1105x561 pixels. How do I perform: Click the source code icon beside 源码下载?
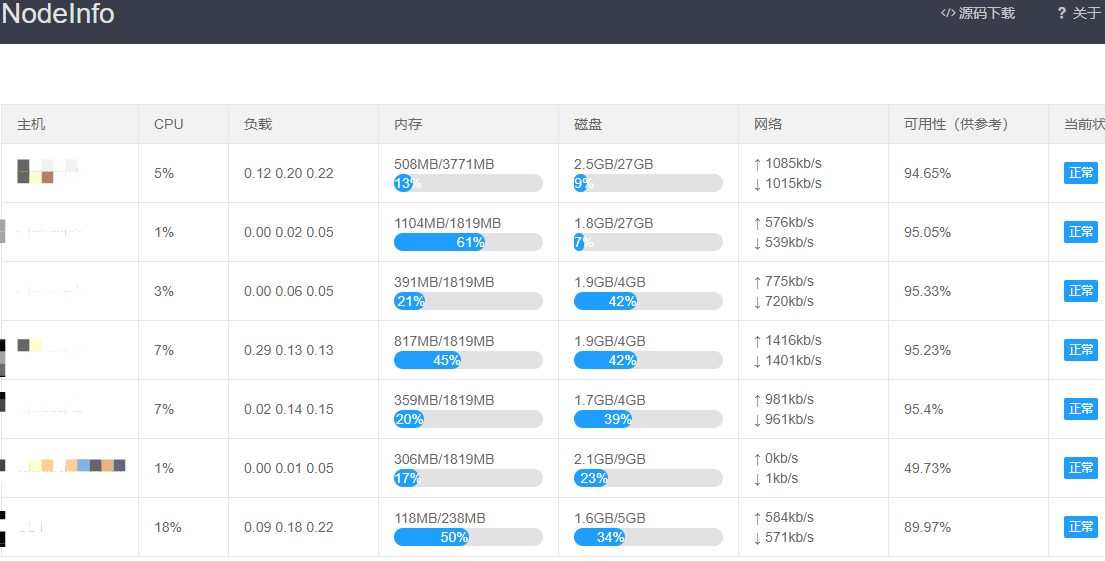click(x=947, y=13)
